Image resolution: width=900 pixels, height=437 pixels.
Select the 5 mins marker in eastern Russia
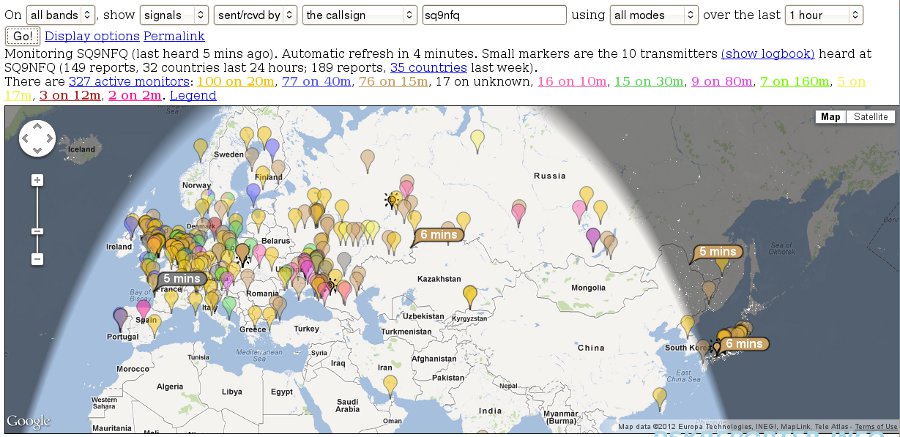(718, 252)
